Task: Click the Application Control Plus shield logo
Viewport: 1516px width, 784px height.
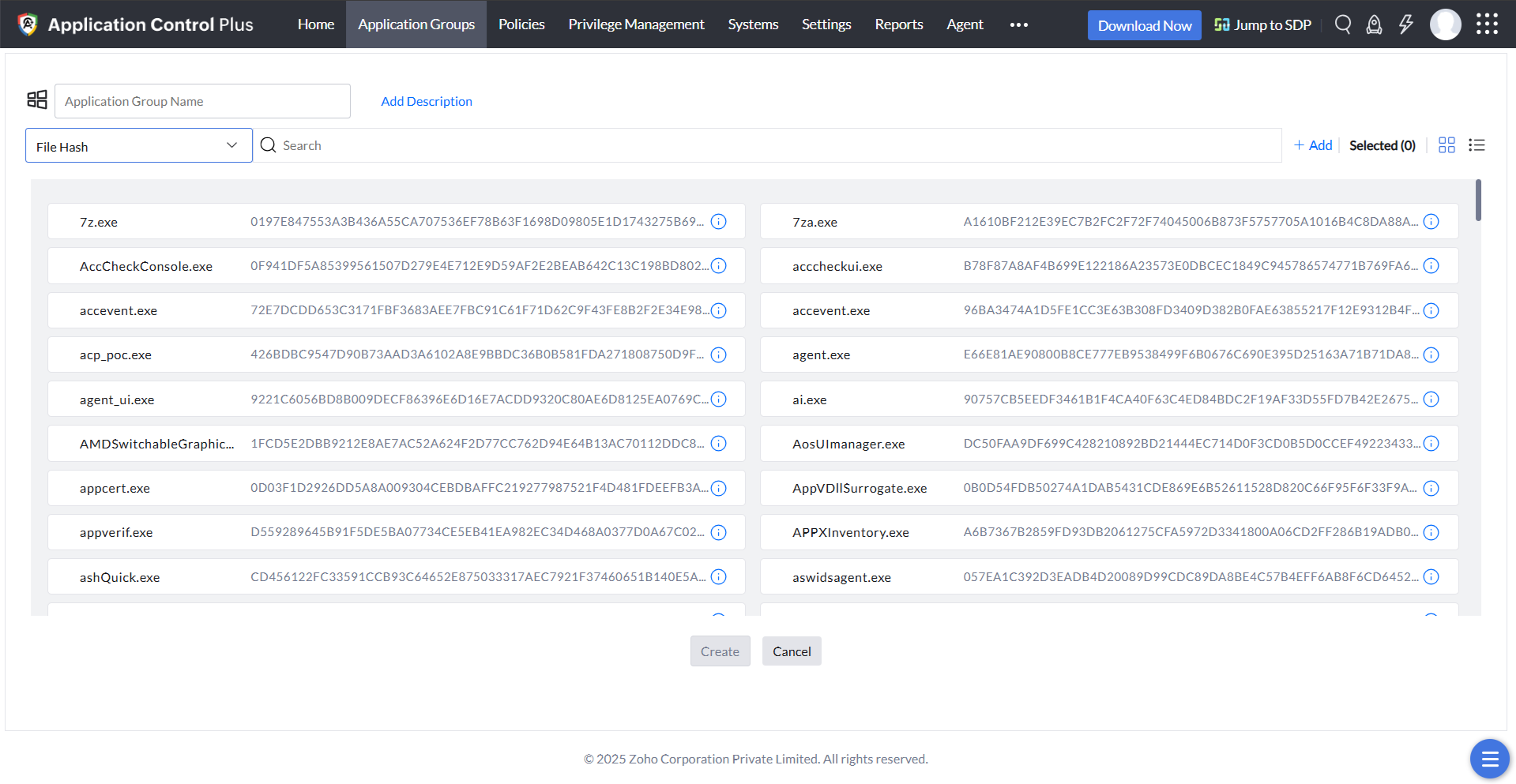Action: click(28, 24)
